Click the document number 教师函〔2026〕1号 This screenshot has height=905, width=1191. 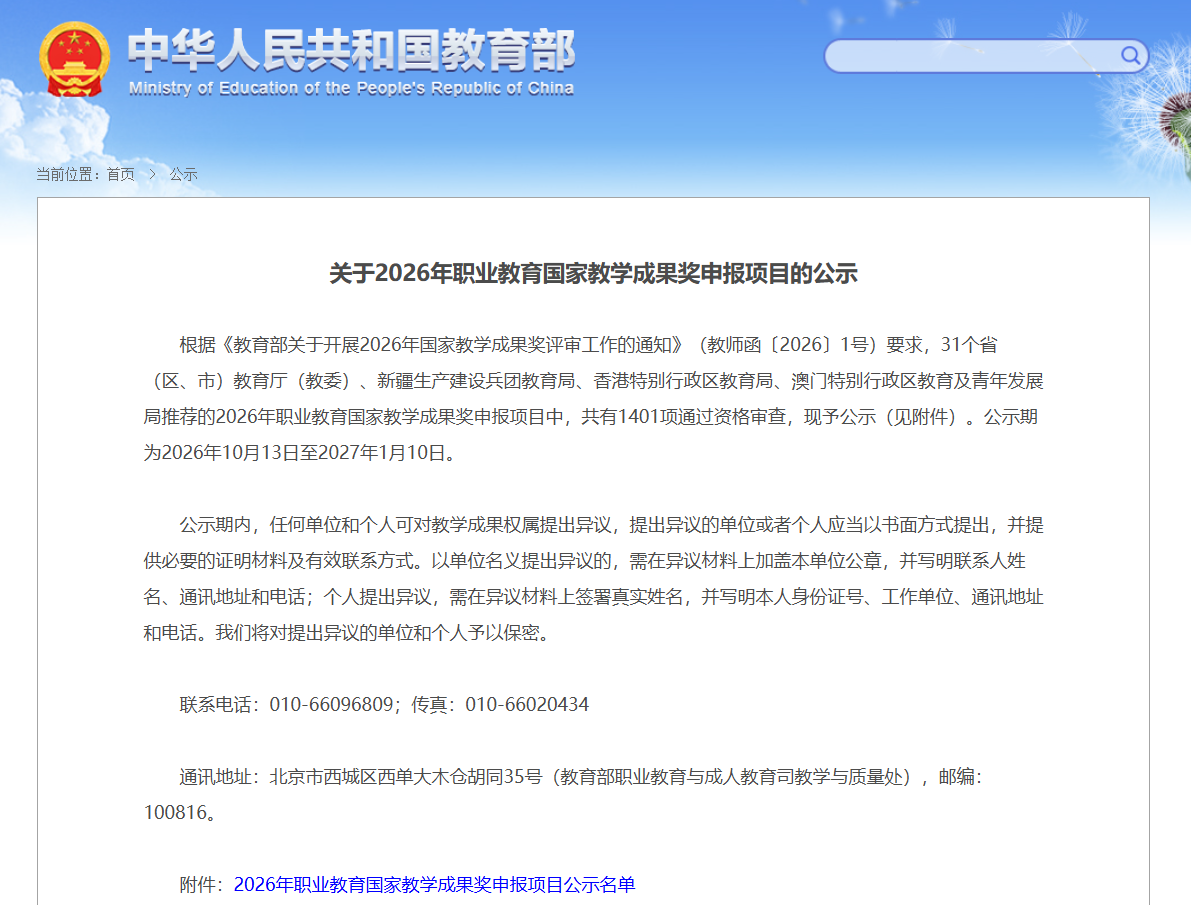click(x=788, y=345)
